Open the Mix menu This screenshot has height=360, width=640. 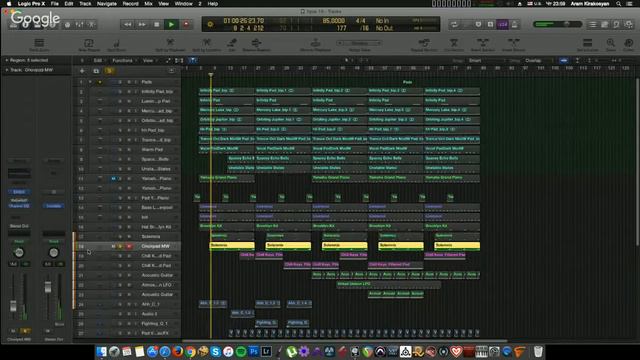149,4
